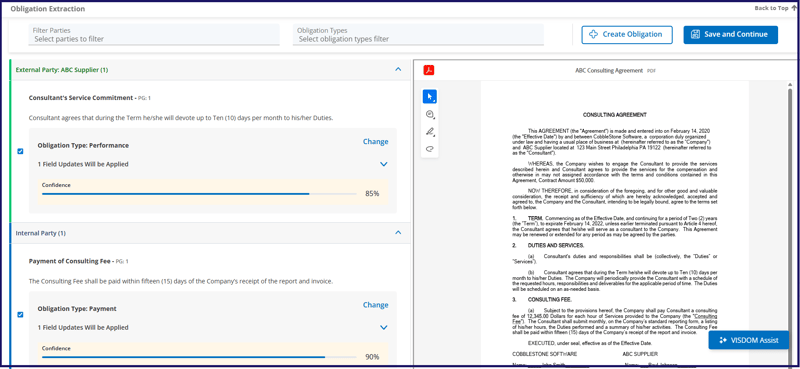Image resolution: width=800 pixels, height=369 pixels.
Task: Click the 90% confidence bar
Action: (x=199, y=357)
